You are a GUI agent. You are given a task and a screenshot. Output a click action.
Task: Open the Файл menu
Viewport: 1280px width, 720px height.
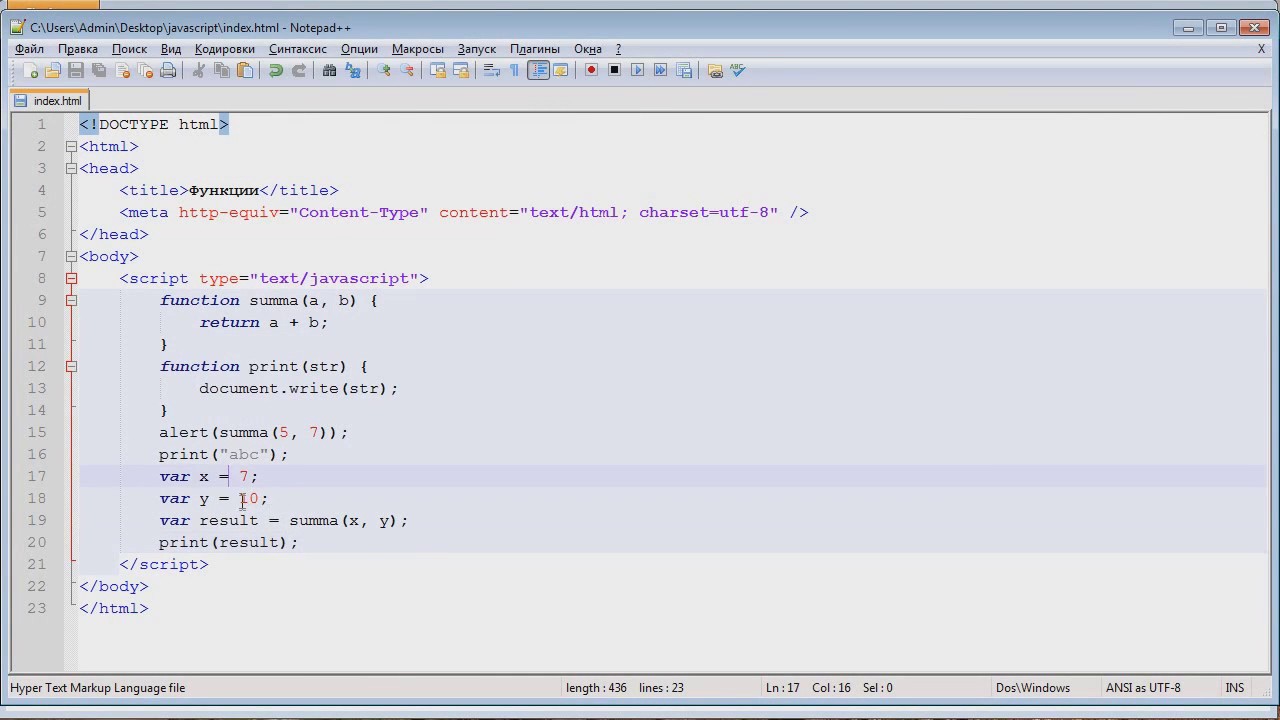pyautogui.click(x=29, y=48)
